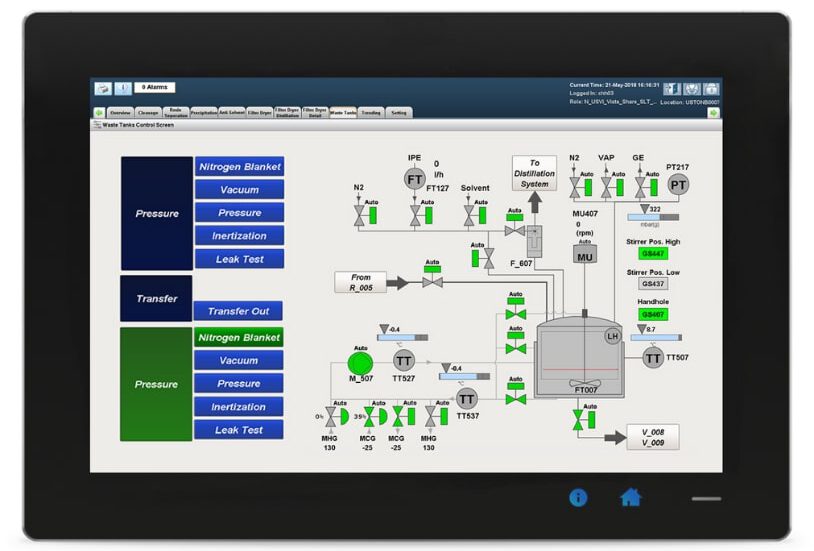Open the From R_005 link box

(361, 282)
